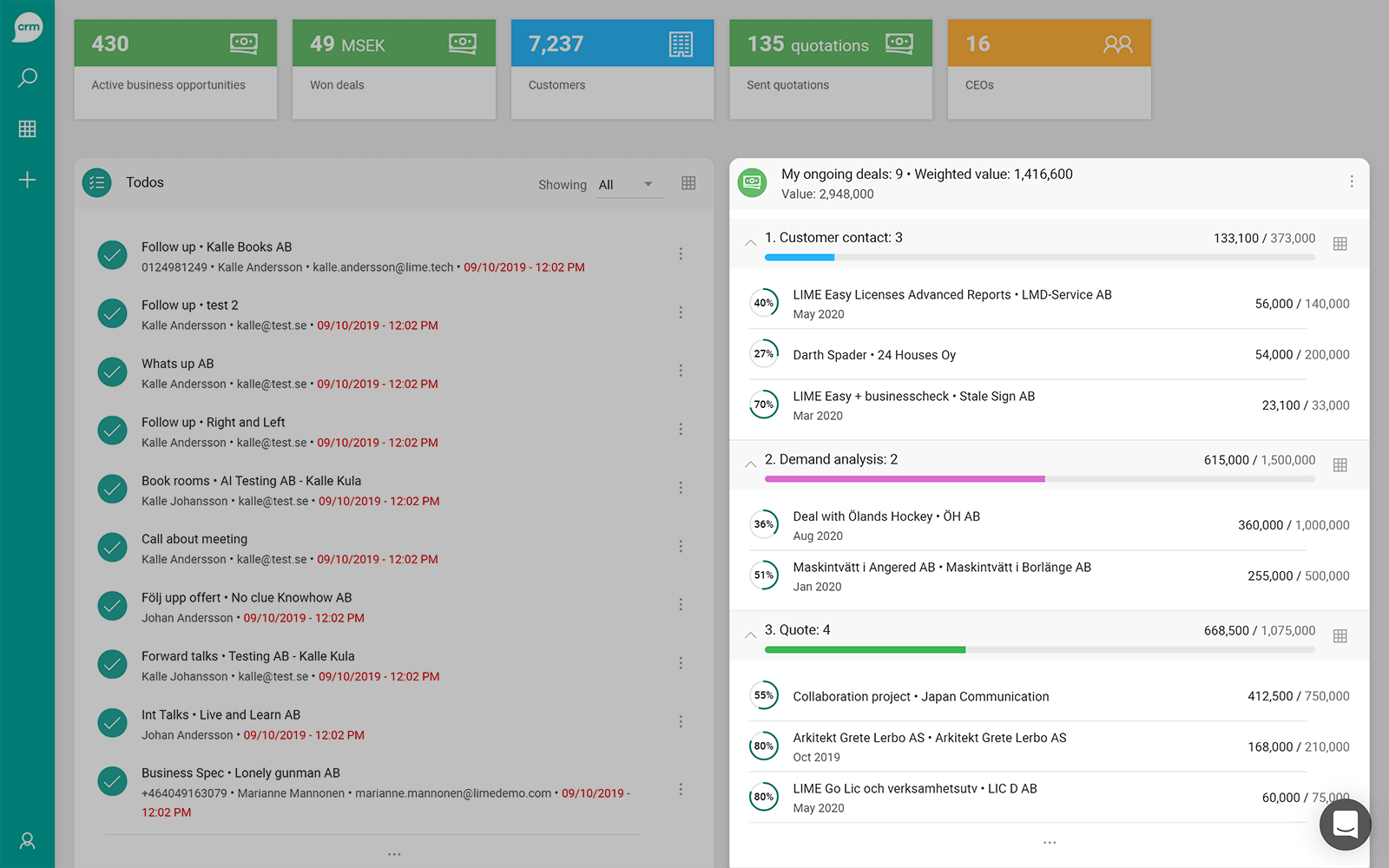Open options for Book rooms todo

tap(681, 488)
